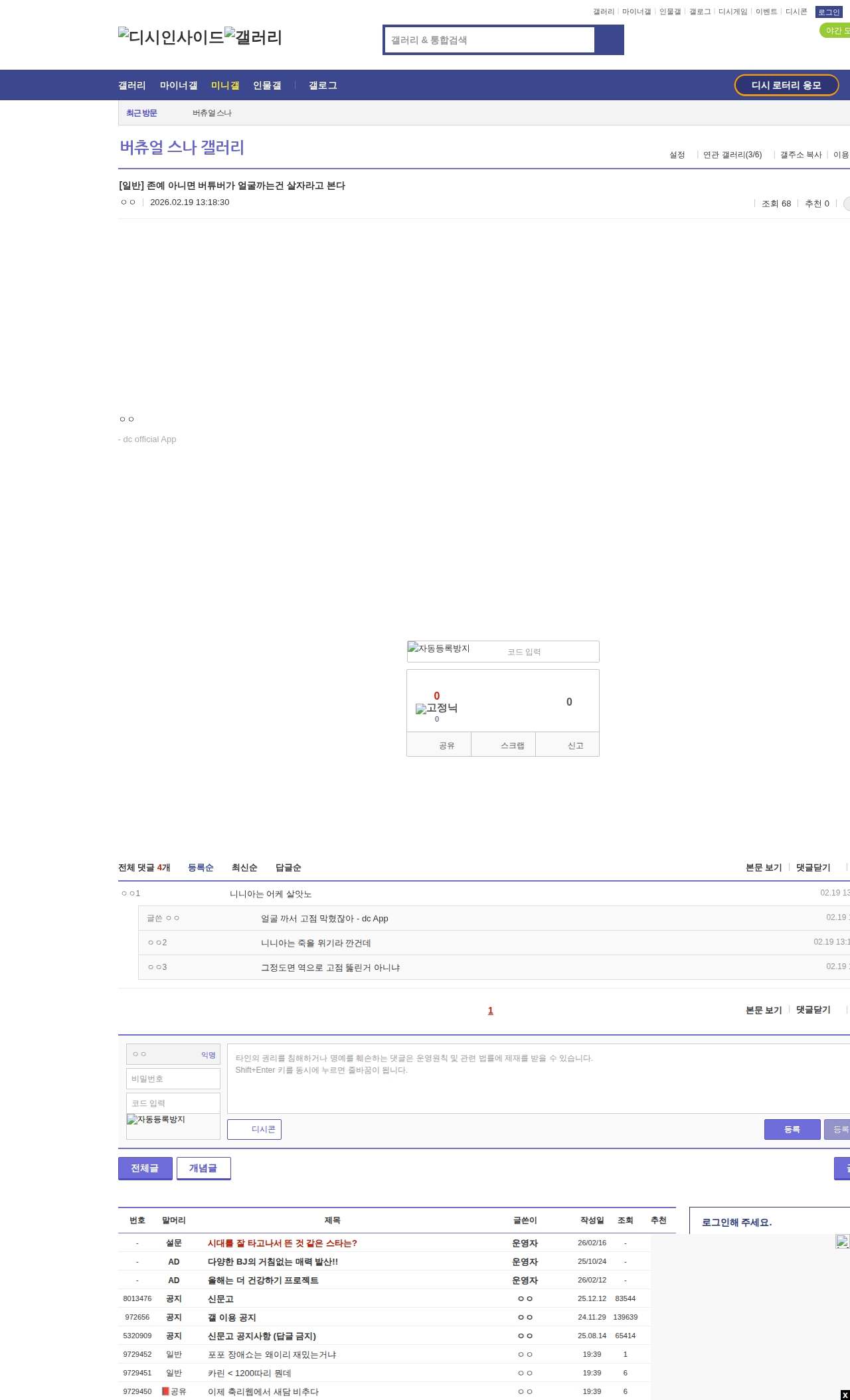Toggle 댓글닫기 in the comment sort row
Screen dimensions: 850x1400
click(x=813, y=868)
